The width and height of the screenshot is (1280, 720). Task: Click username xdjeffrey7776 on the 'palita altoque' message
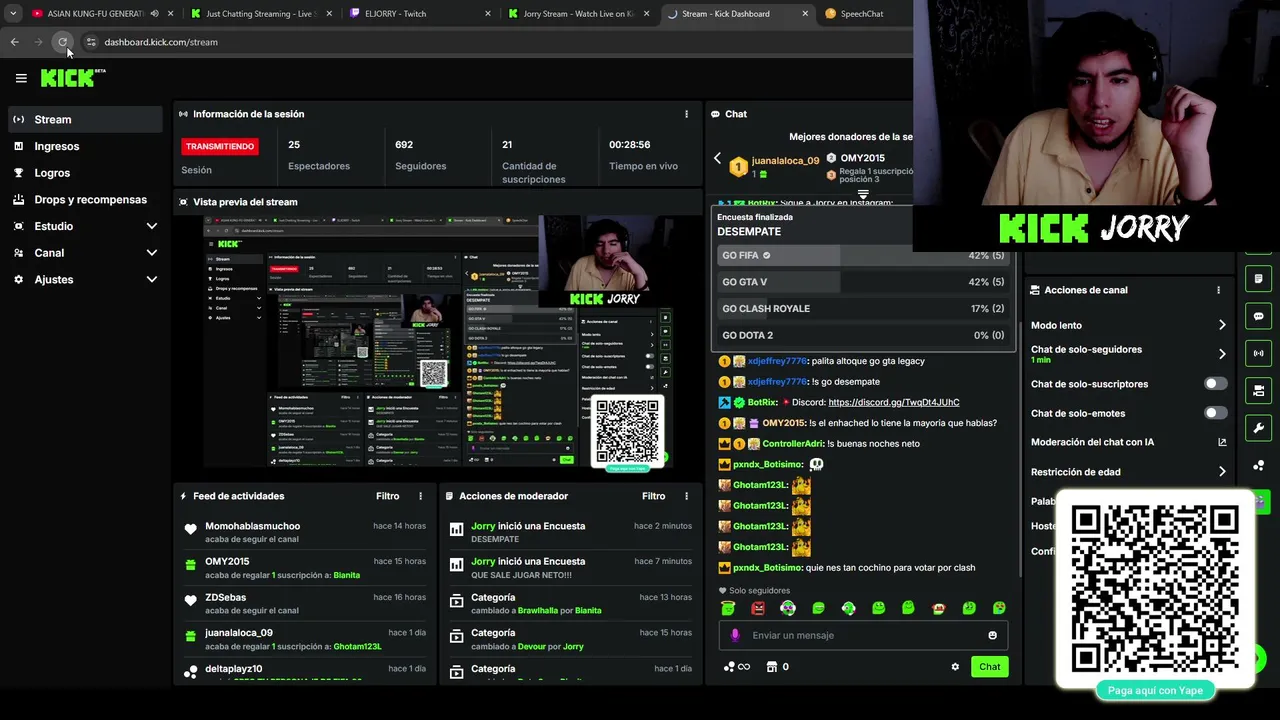[x=777, y=361]
